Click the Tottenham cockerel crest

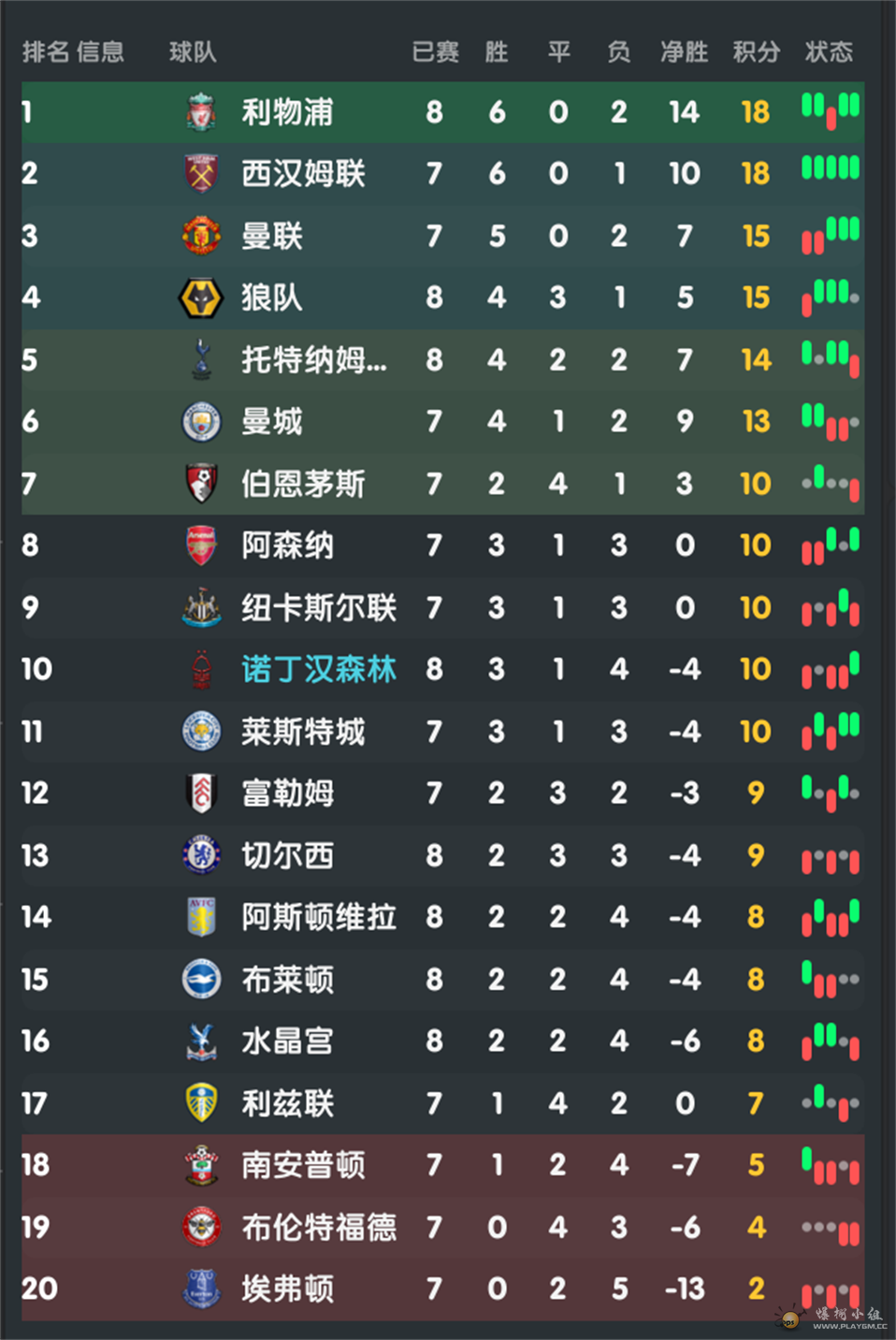point(201,359)
